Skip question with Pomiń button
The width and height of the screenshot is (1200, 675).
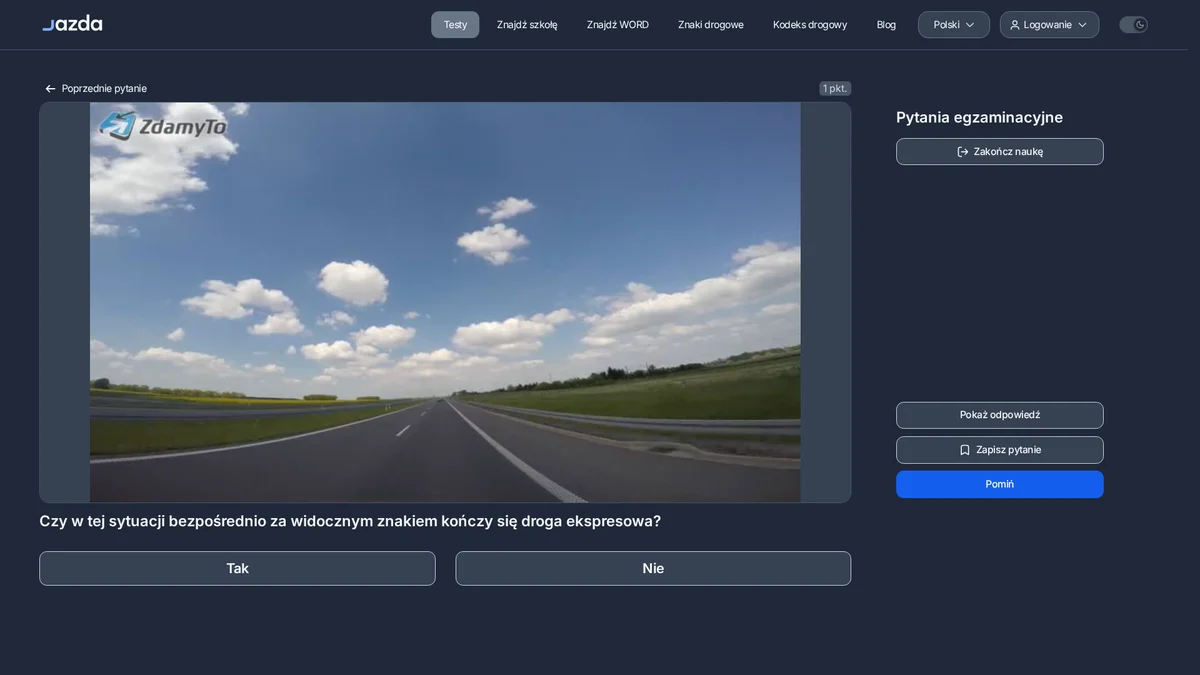[x=1000, y=484]
